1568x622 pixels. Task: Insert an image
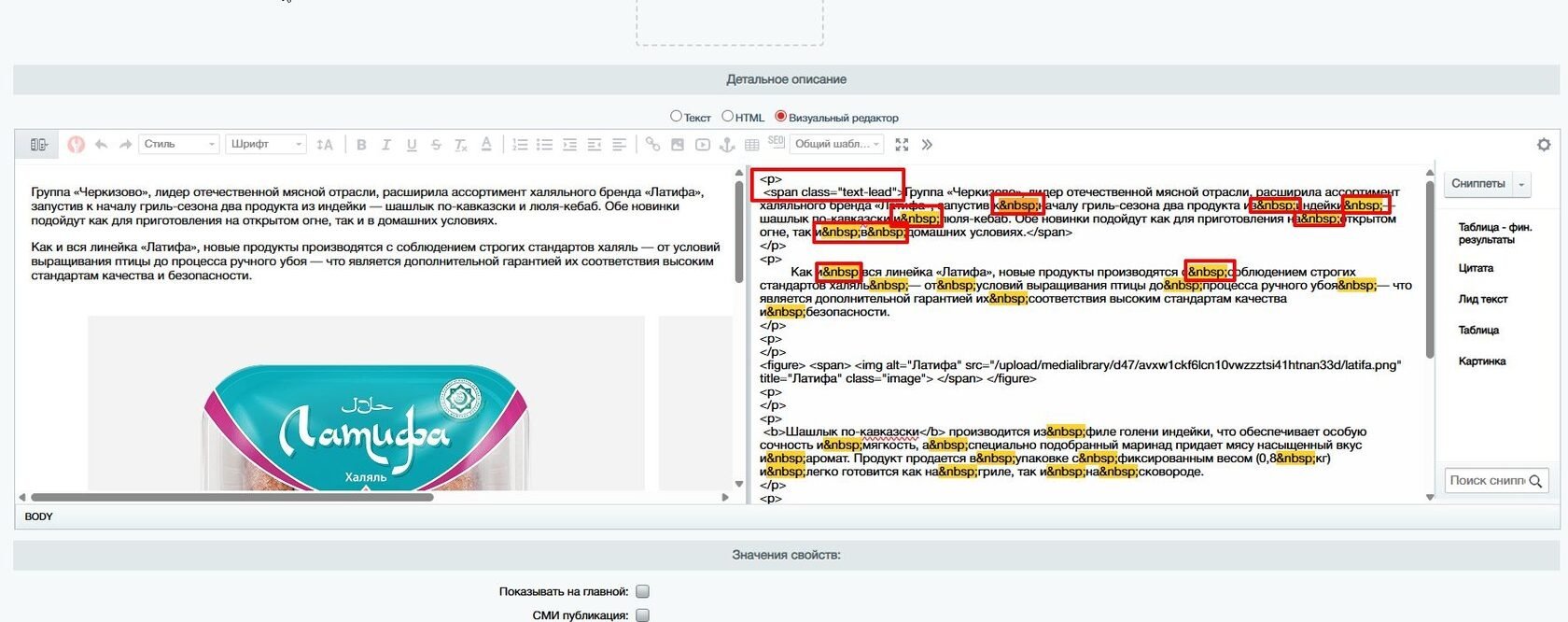(x=678, y=145)
